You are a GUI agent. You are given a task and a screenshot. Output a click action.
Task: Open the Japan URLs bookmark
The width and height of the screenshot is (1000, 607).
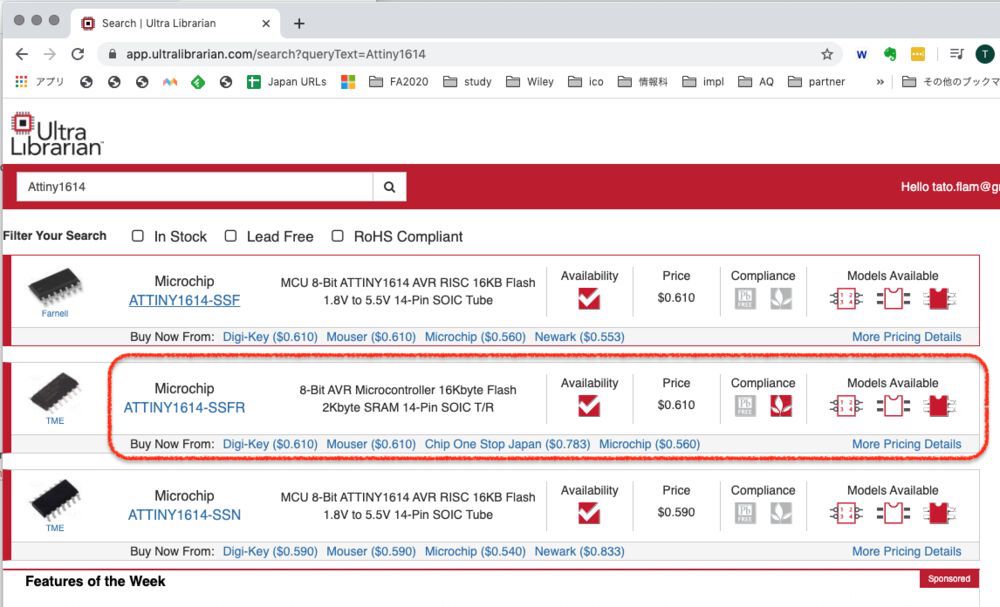click(x=286, y=82)
